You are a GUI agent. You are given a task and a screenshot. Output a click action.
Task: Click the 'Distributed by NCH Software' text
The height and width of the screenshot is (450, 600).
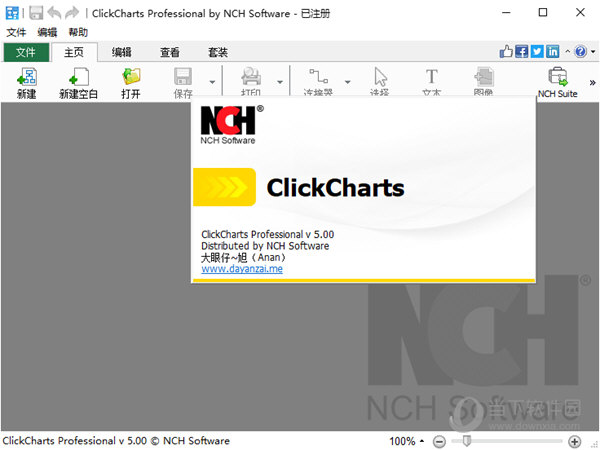point(265,246)
